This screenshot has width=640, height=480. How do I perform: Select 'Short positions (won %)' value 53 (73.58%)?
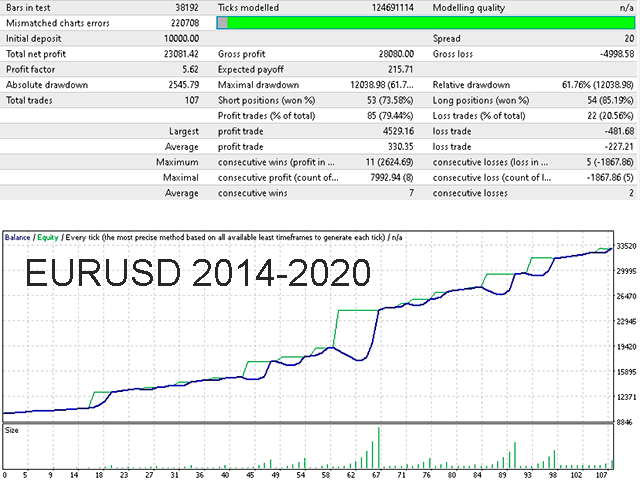click(390, 100)
